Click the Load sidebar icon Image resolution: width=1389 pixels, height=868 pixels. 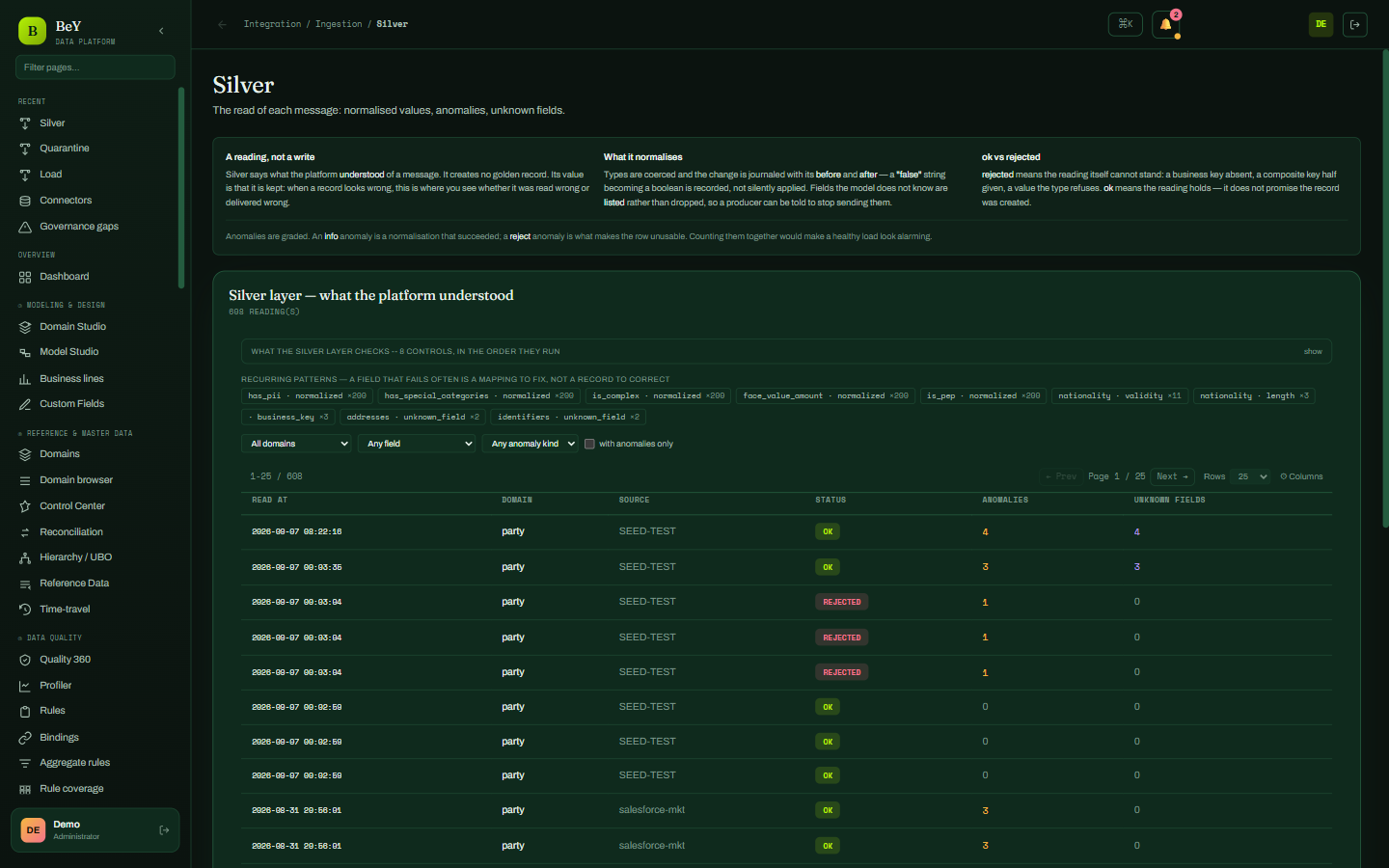[x=25, y=175]
